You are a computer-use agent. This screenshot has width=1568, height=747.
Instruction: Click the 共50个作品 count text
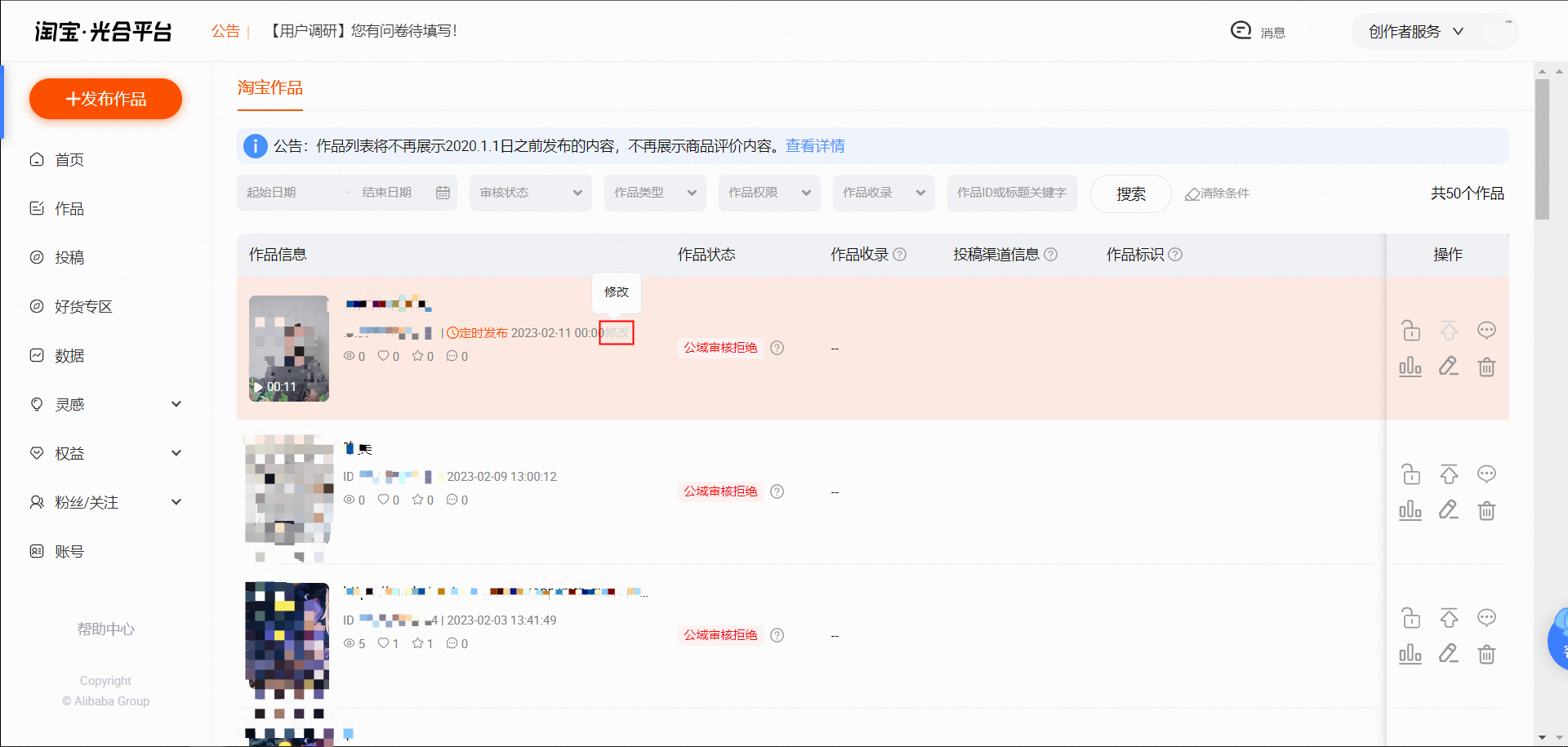(1467, 193)
